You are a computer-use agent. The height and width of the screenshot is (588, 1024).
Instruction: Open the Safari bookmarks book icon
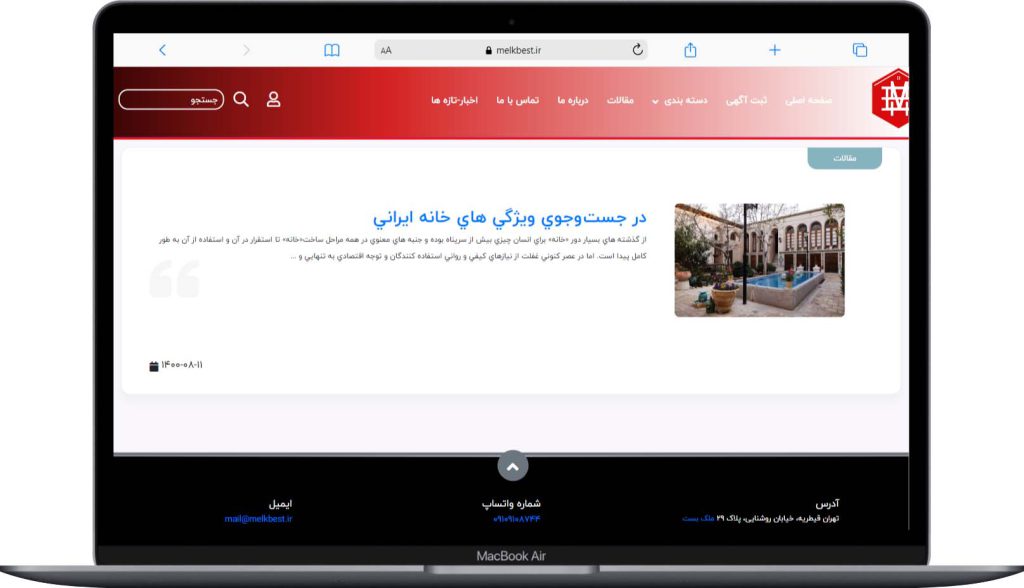coord(332,50)
